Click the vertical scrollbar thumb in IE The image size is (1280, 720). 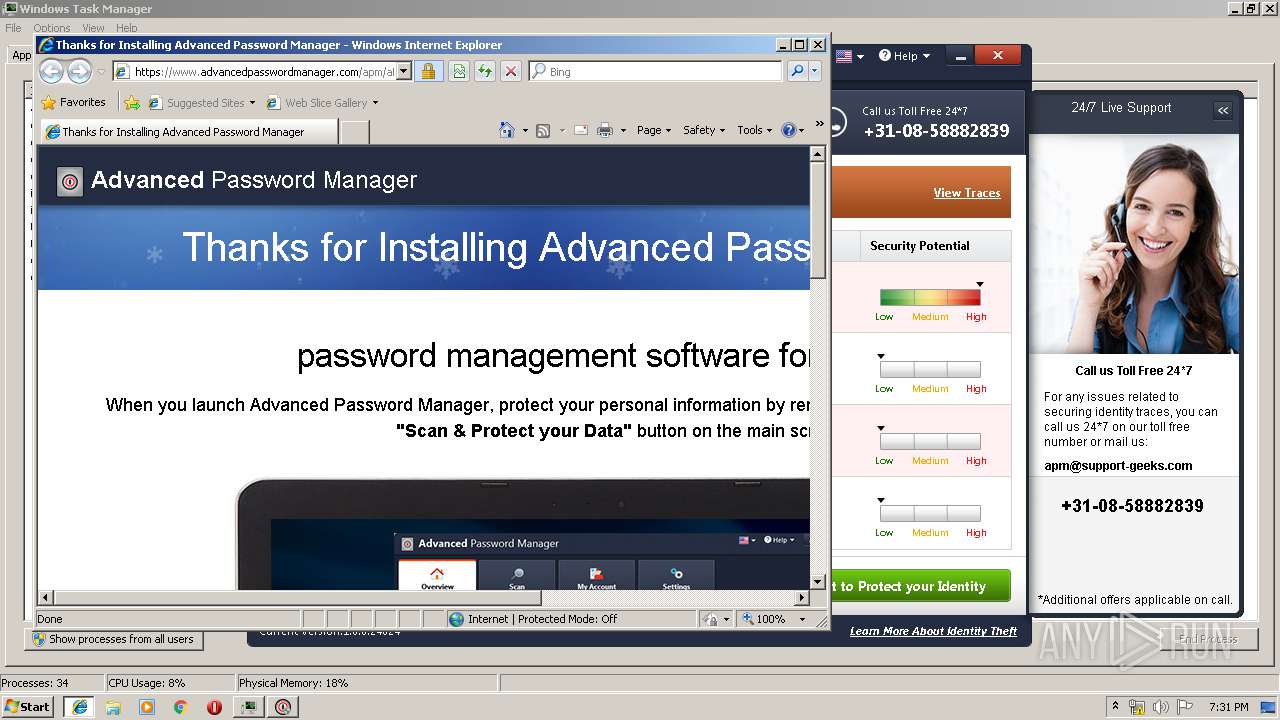pyautogui.click(x=818, y=220)
